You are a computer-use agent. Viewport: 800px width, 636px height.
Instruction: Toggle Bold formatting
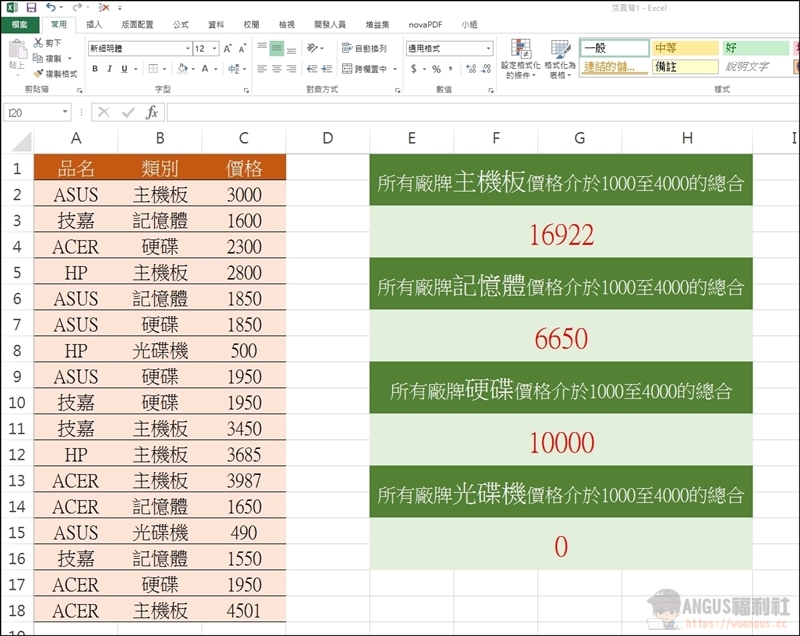point(95,69)
